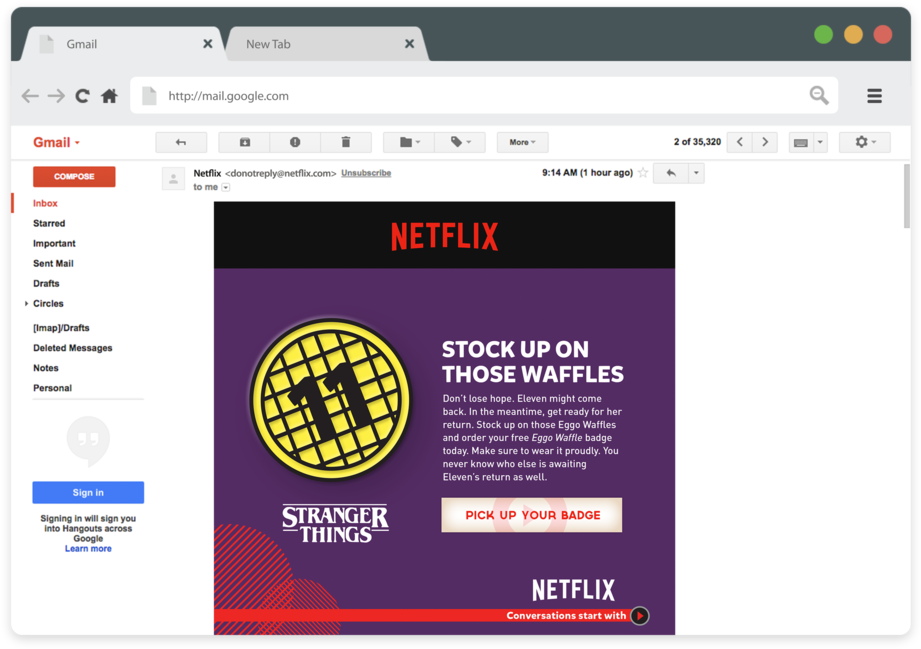Viewport: 921px width, 649px height.
Task: Reply to the Netflix email
Action: tap(671, 173)
